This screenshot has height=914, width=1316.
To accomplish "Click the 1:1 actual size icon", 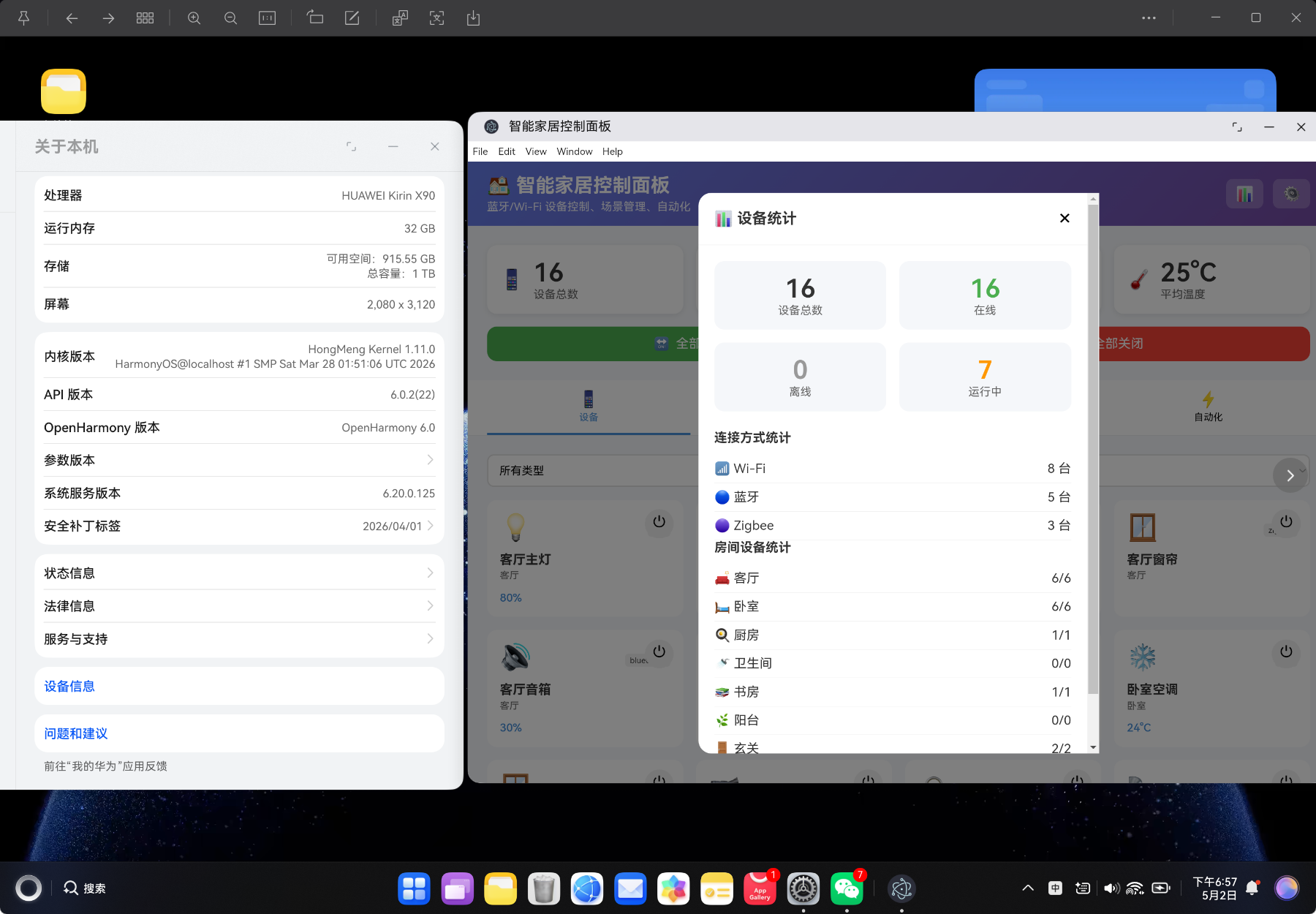I will pyautogui.click(x=267, y=18).
